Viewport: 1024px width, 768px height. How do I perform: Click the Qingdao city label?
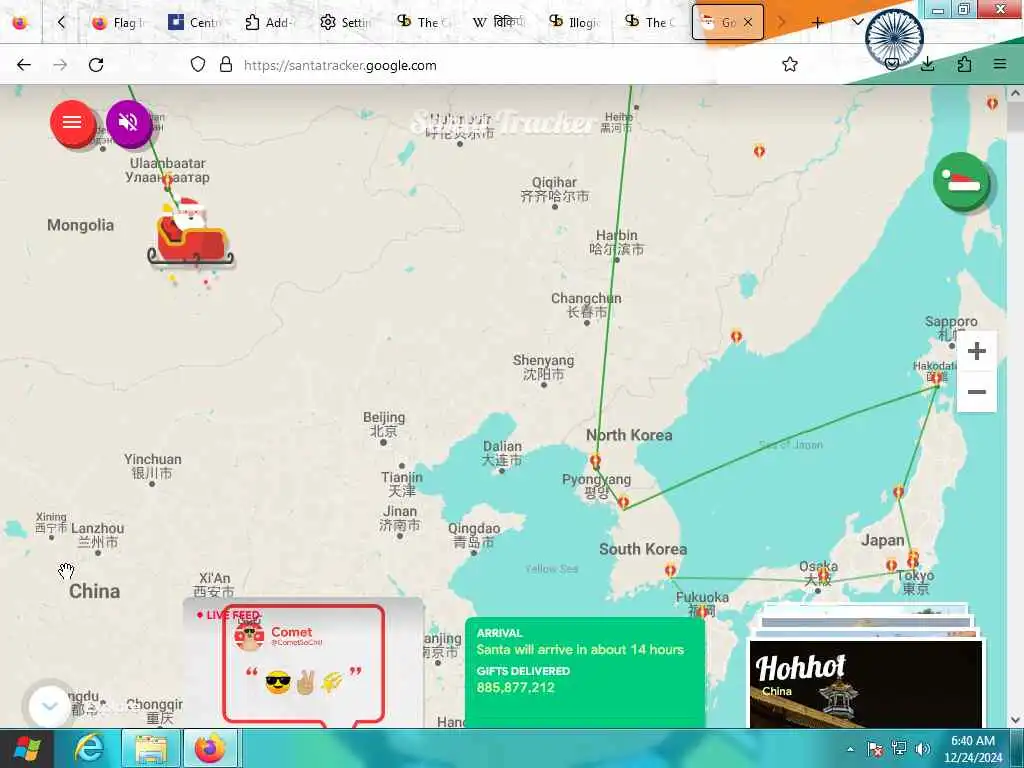point(474,535)
